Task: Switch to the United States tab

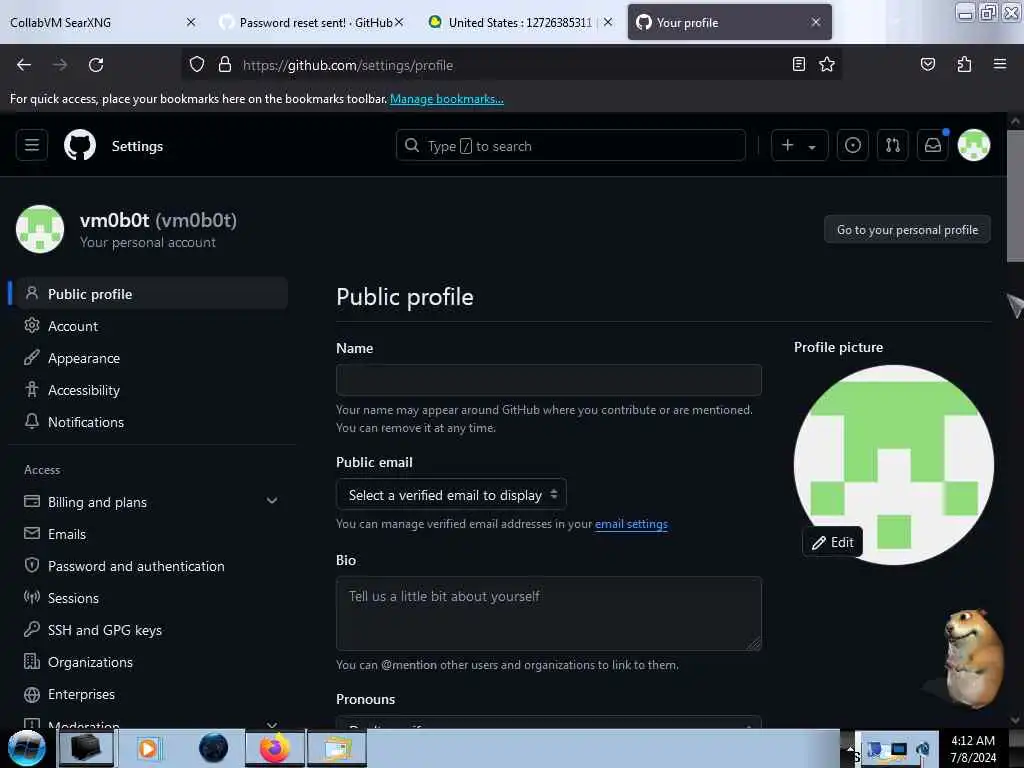Action: click(x=520, y=22)
